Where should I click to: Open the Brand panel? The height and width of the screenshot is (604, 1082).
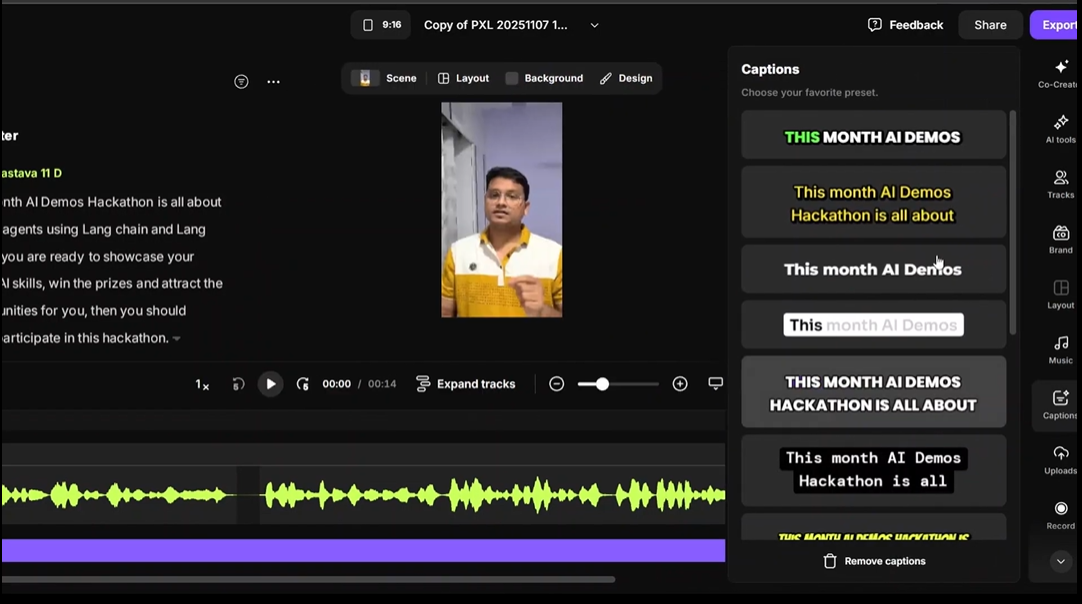pyautogui.click(x=1060, y=240)
